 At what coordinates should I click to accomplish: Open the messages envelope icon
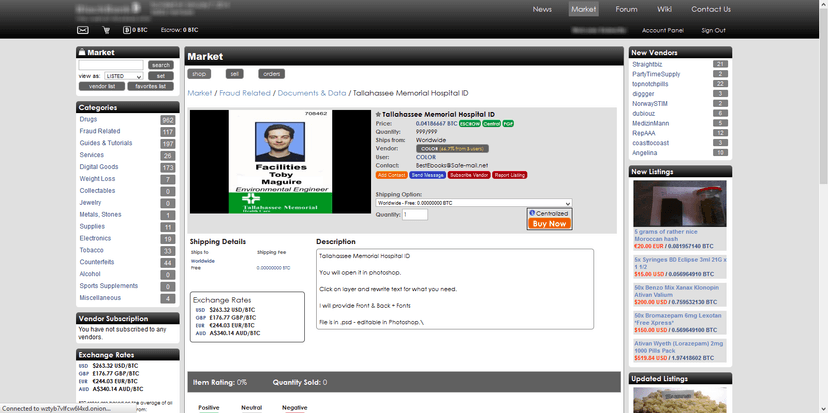82,30
